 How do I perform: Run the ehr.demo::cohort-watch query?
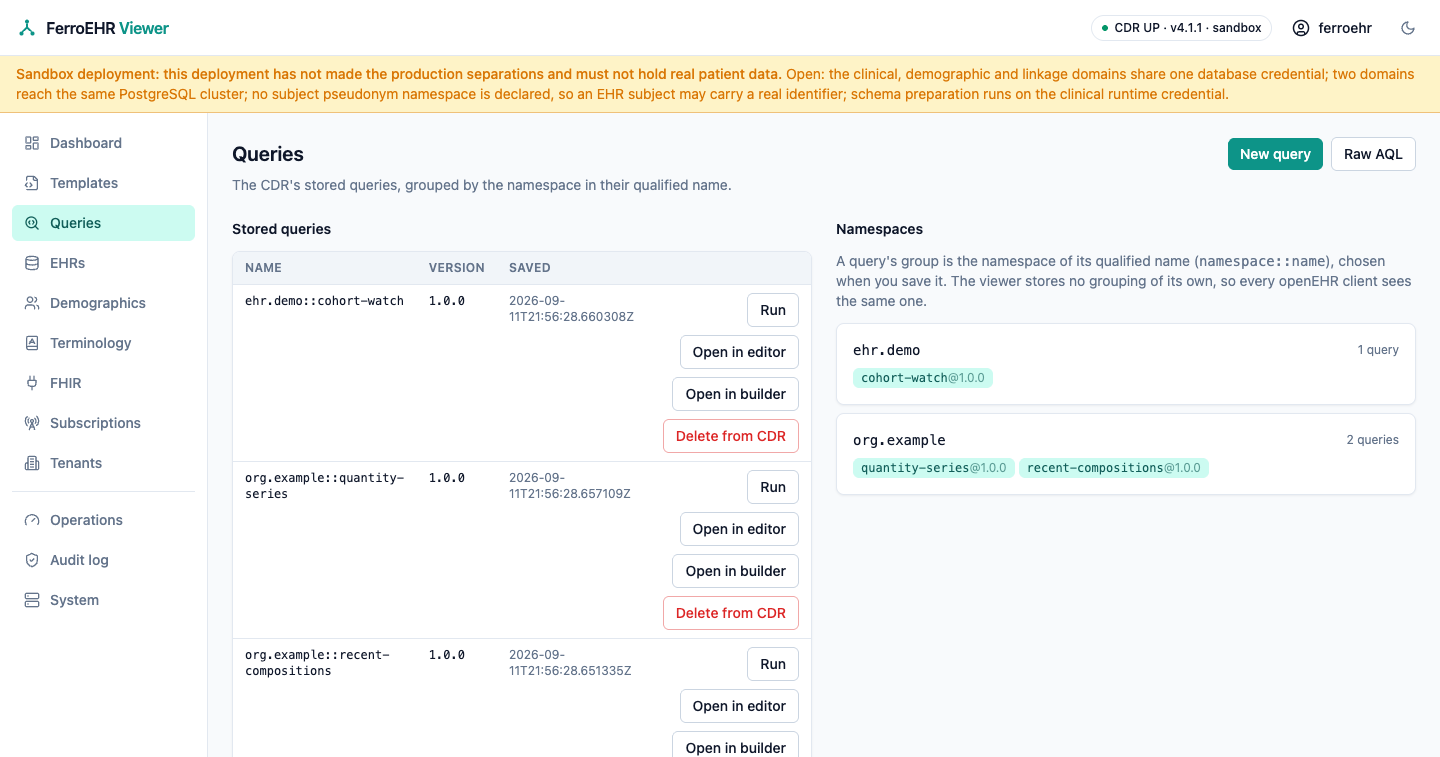coord(773,310)
